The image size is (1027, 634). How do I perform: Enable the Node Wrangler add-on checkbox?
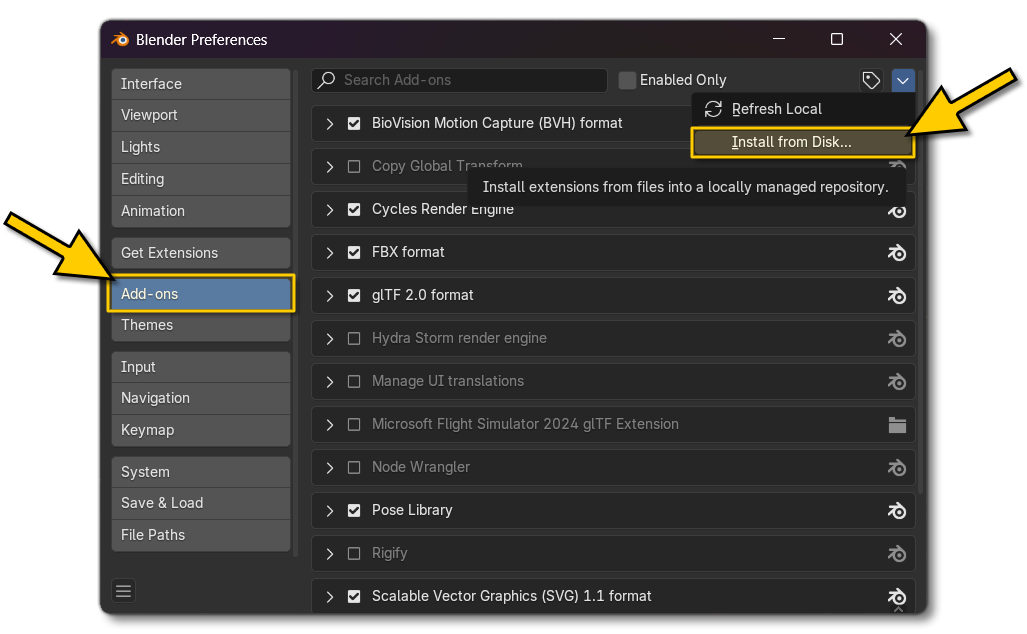354,467
